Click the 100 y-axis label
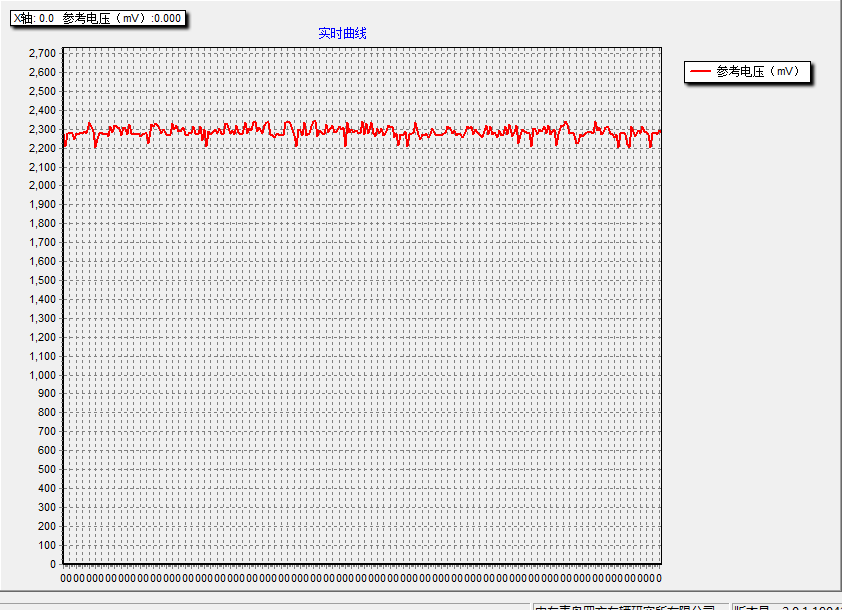This screenshot has width=842, height=610. click(47, 545)
